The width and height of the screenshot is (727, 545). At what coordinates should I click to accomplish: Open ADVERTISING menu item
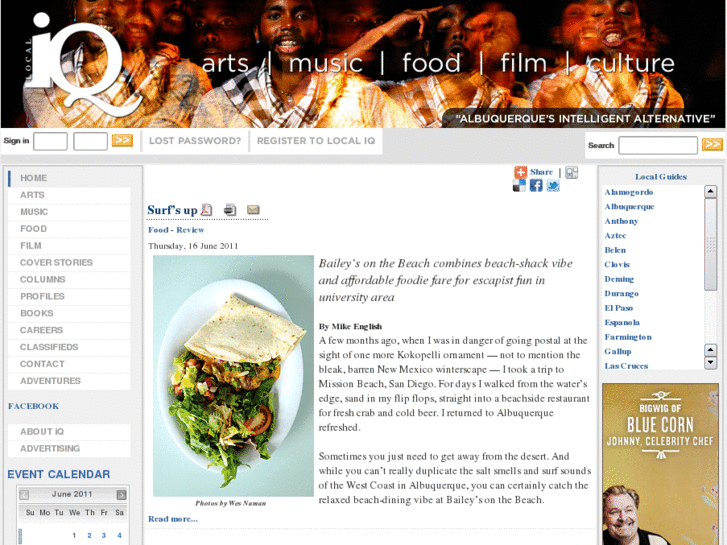(x=69, y=449)
